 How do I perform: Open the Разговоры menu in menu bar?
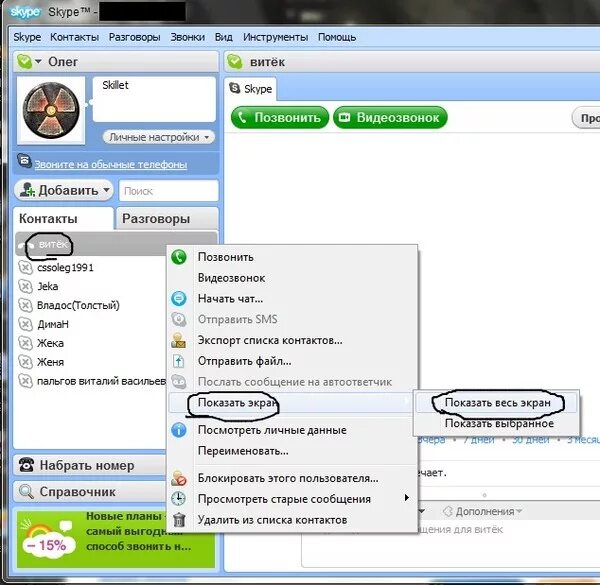tap(134, 37)
